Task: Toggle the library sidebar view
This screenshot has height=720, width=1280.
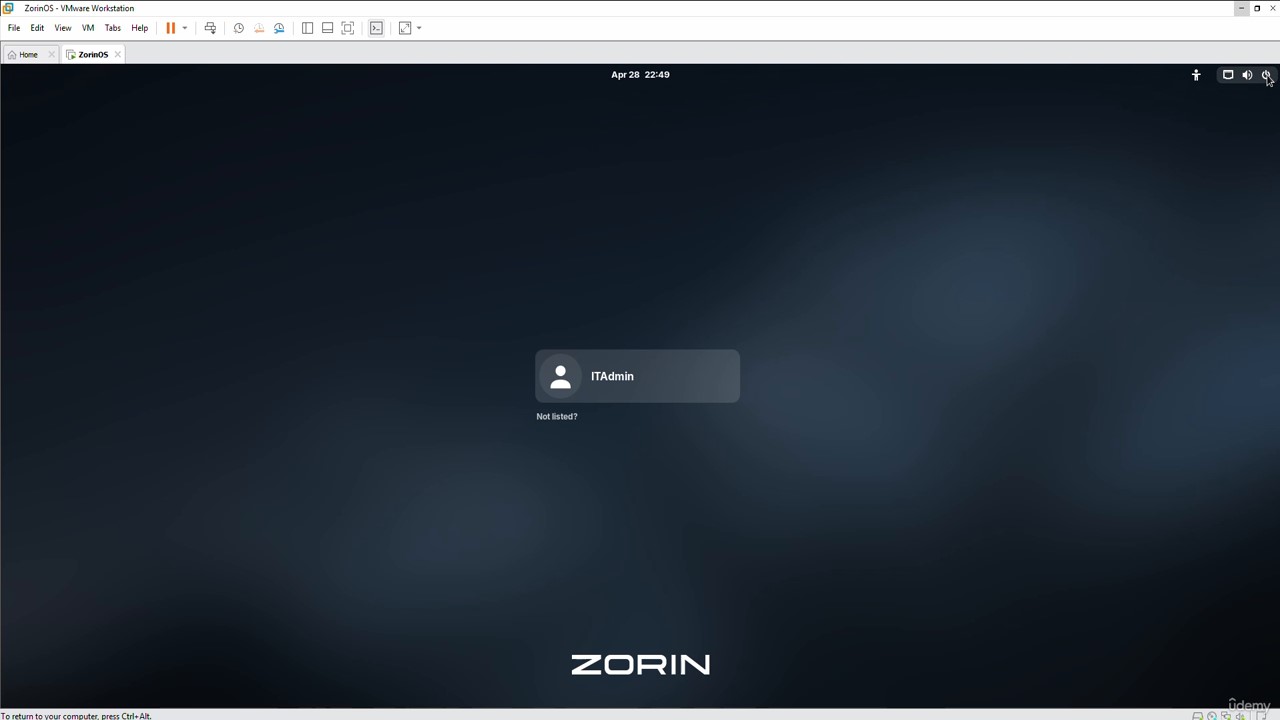Action: pos(307,28)
